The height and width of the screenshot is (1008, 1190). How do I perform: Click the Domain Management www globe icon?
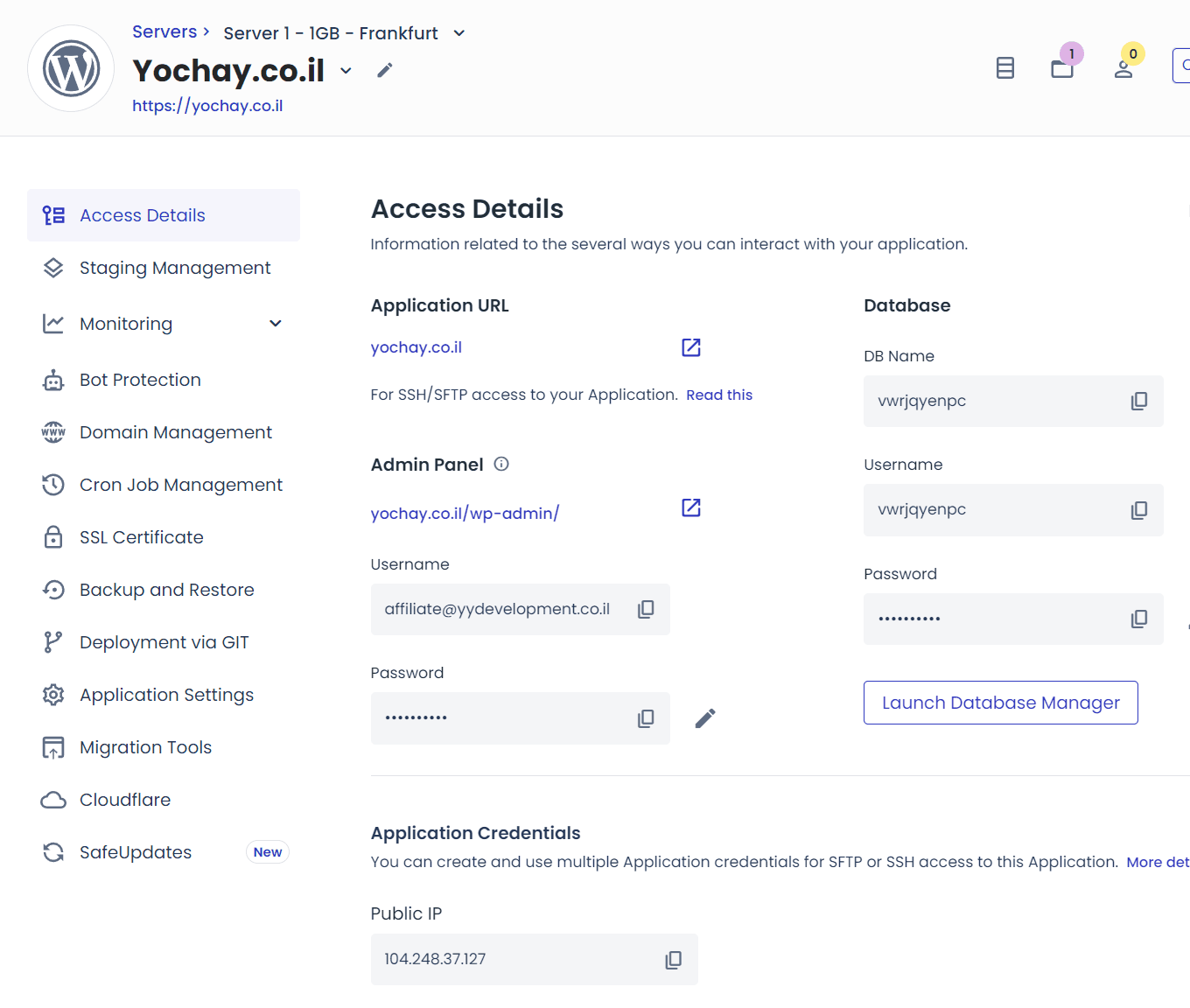pyautogui.click(x=53, y=432)
